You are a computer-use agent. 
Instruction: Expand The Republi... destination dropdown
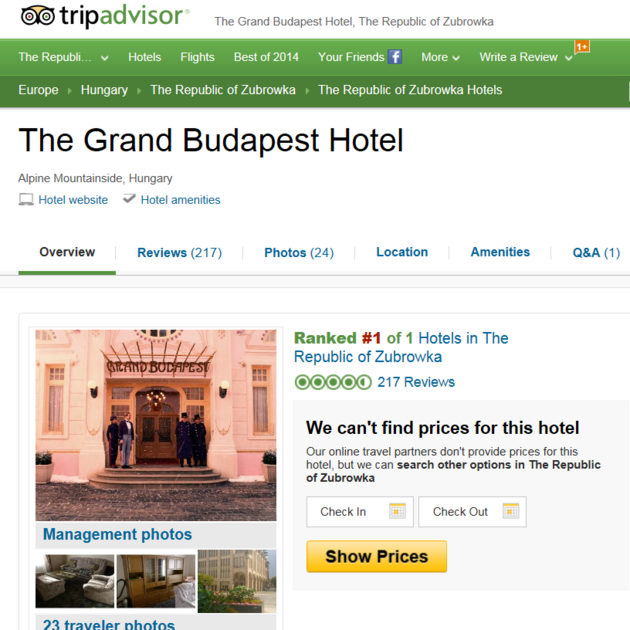click(x=104, y=58)
